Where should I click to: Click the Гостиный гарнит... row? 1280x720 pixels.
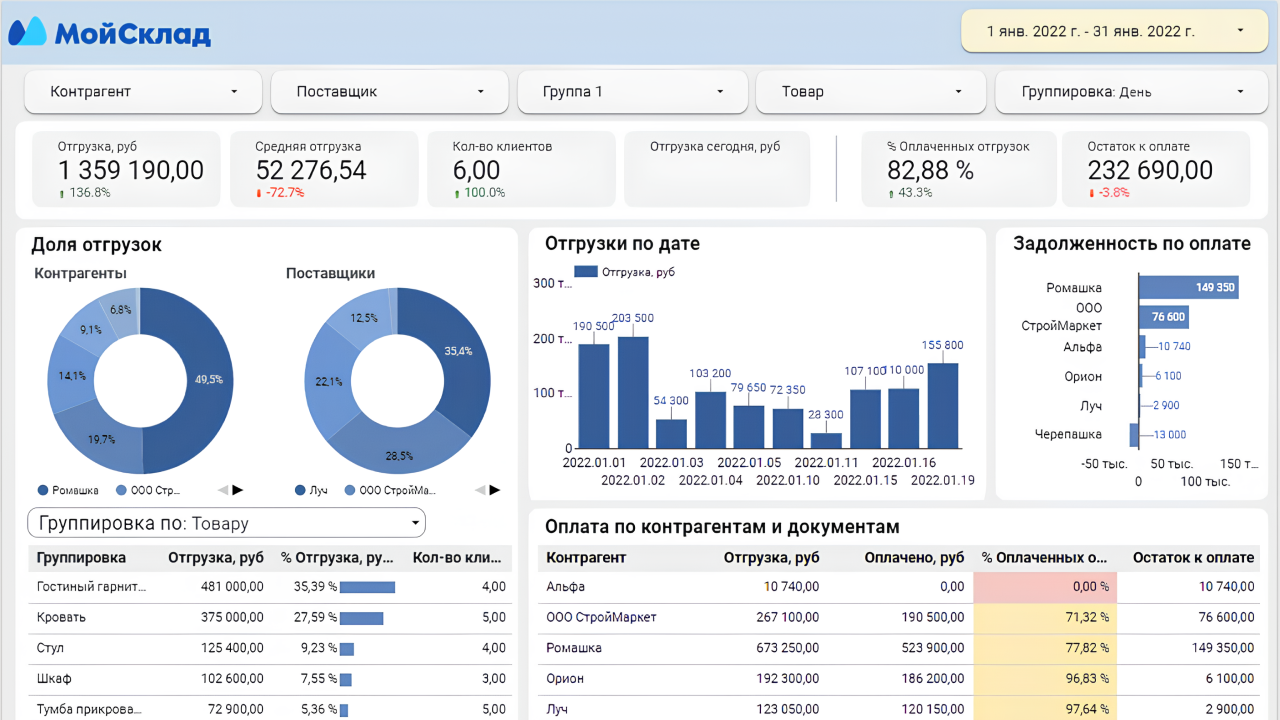(x=270, y=587)
